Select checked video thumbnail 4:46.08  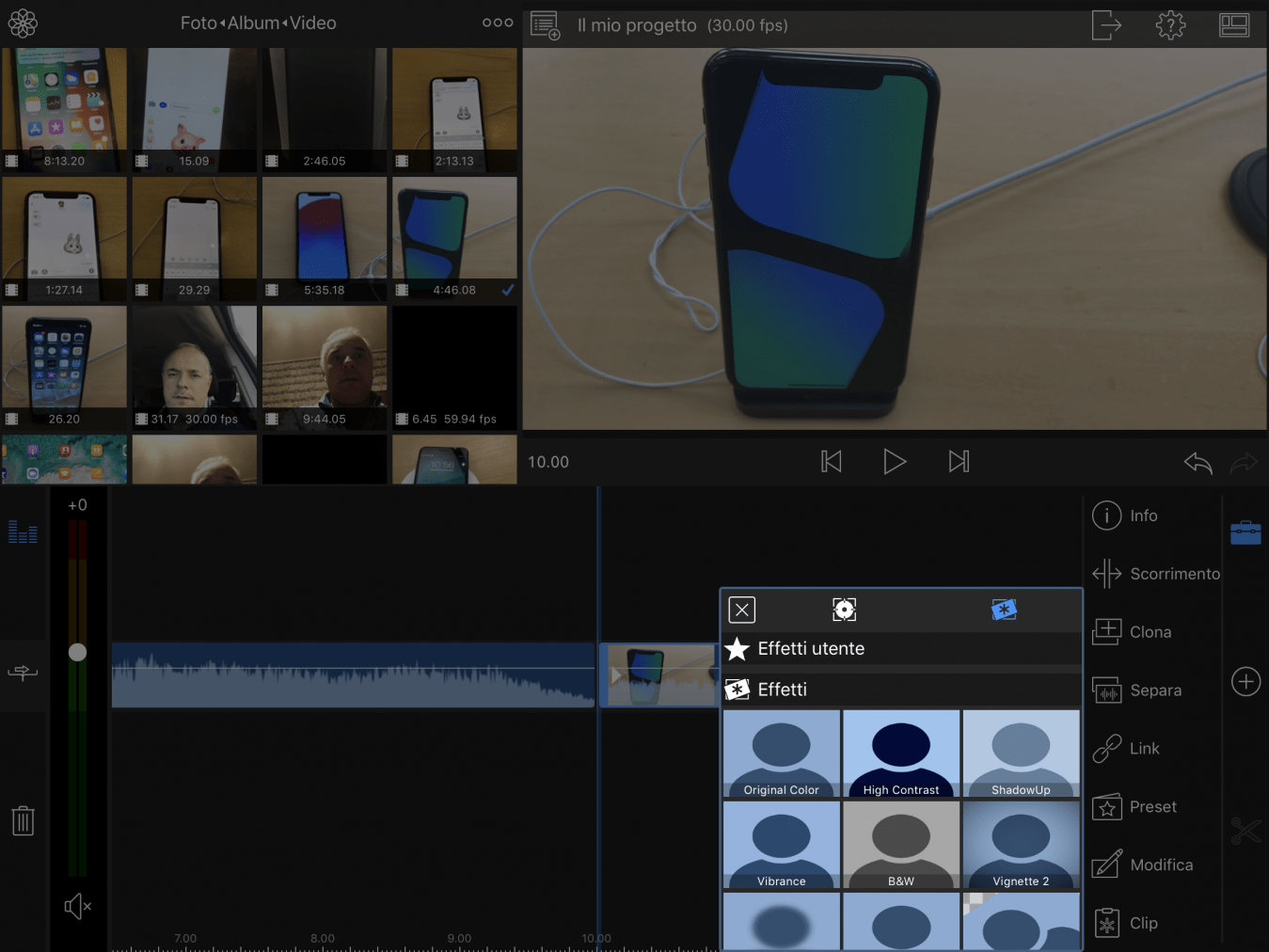point(454,239)
